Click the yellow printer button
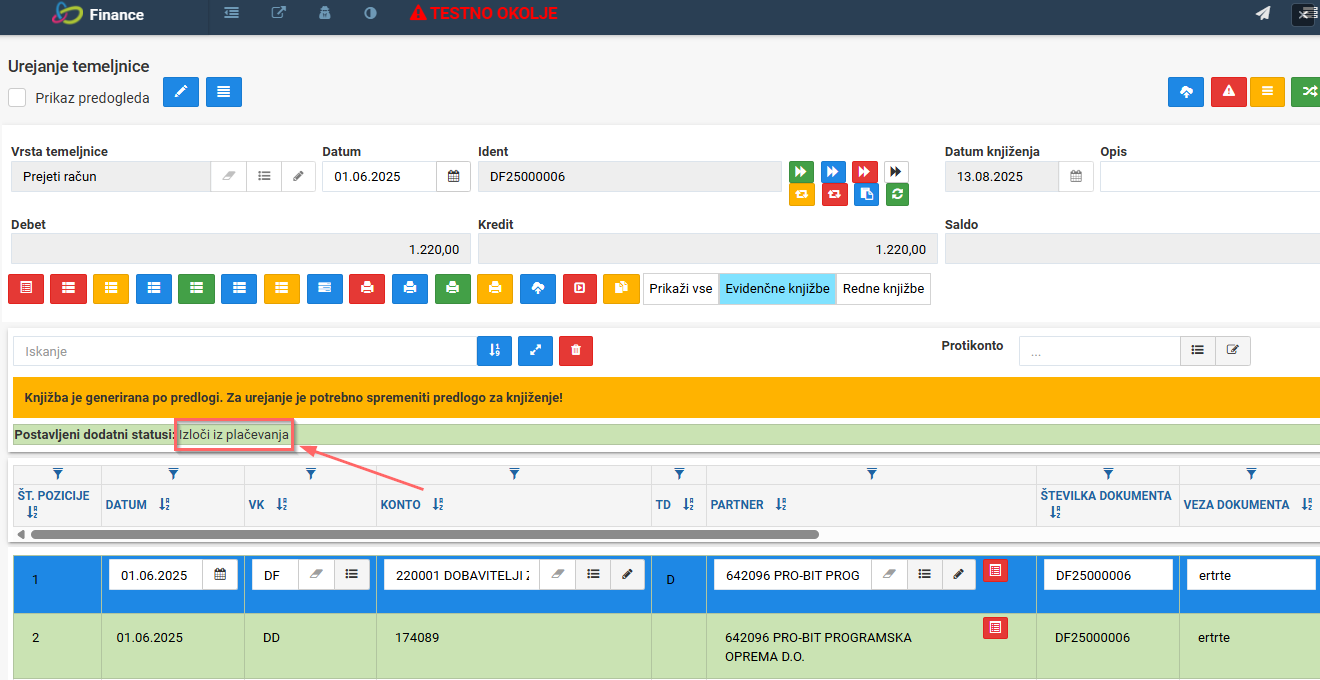The height and width of the screenshot is (680, 1320). coord(495,288)
